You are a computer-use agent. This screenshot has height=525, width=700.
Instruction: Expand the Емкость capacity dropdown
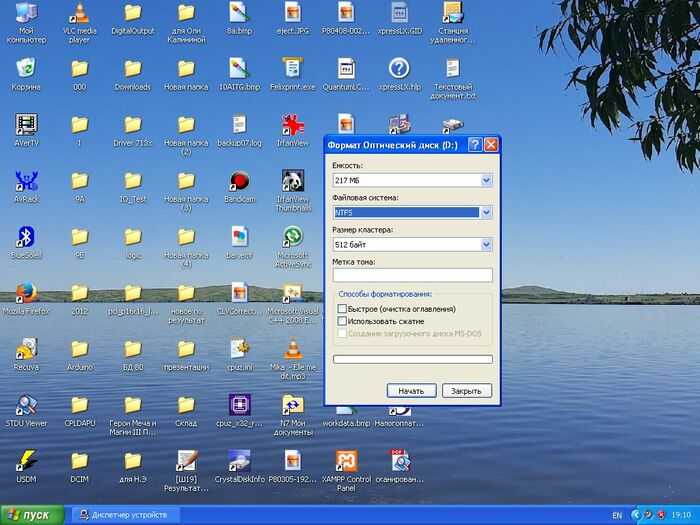[x=486, y=180]
